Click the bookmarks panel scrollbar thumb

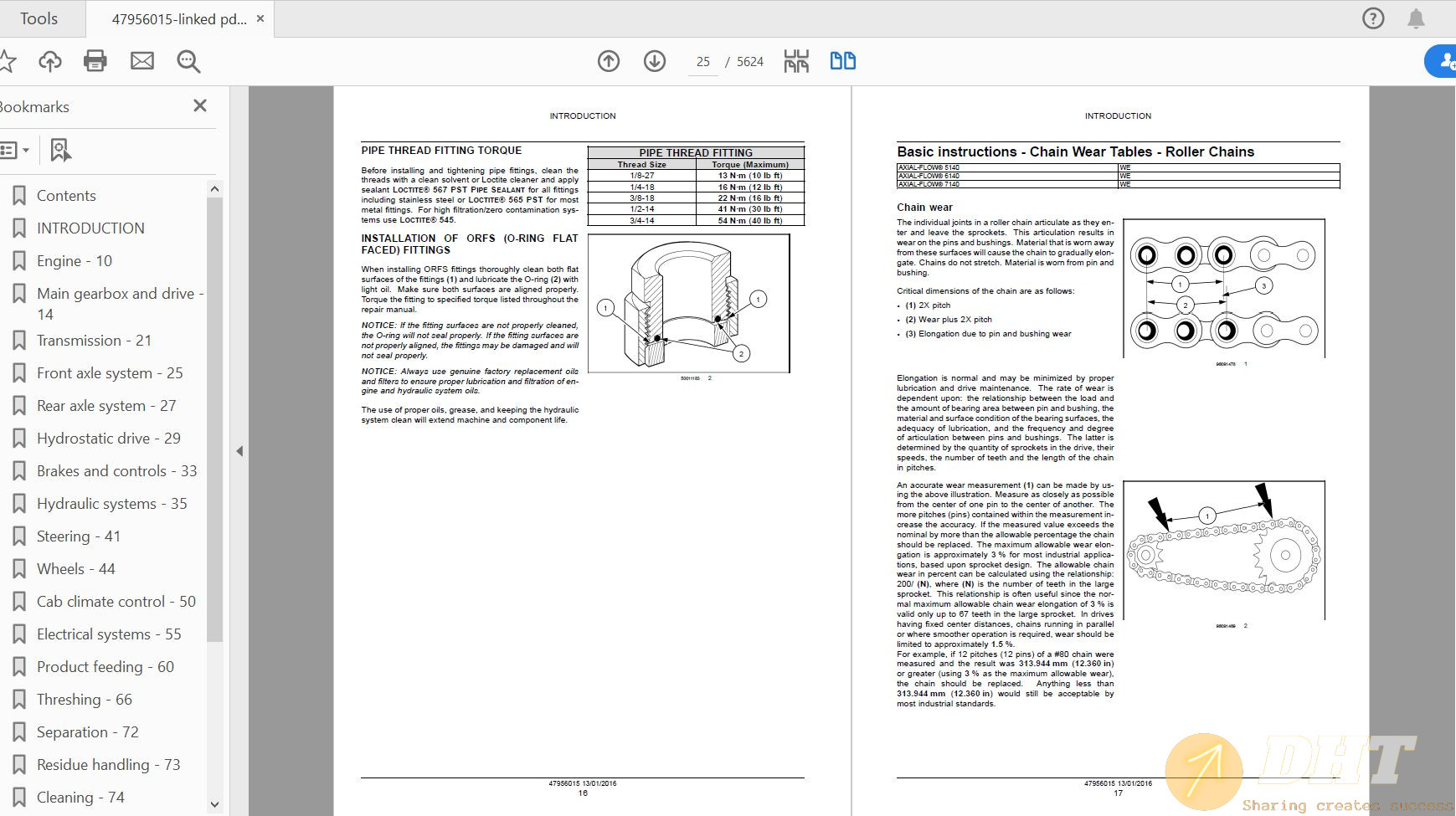click(214, 418)
